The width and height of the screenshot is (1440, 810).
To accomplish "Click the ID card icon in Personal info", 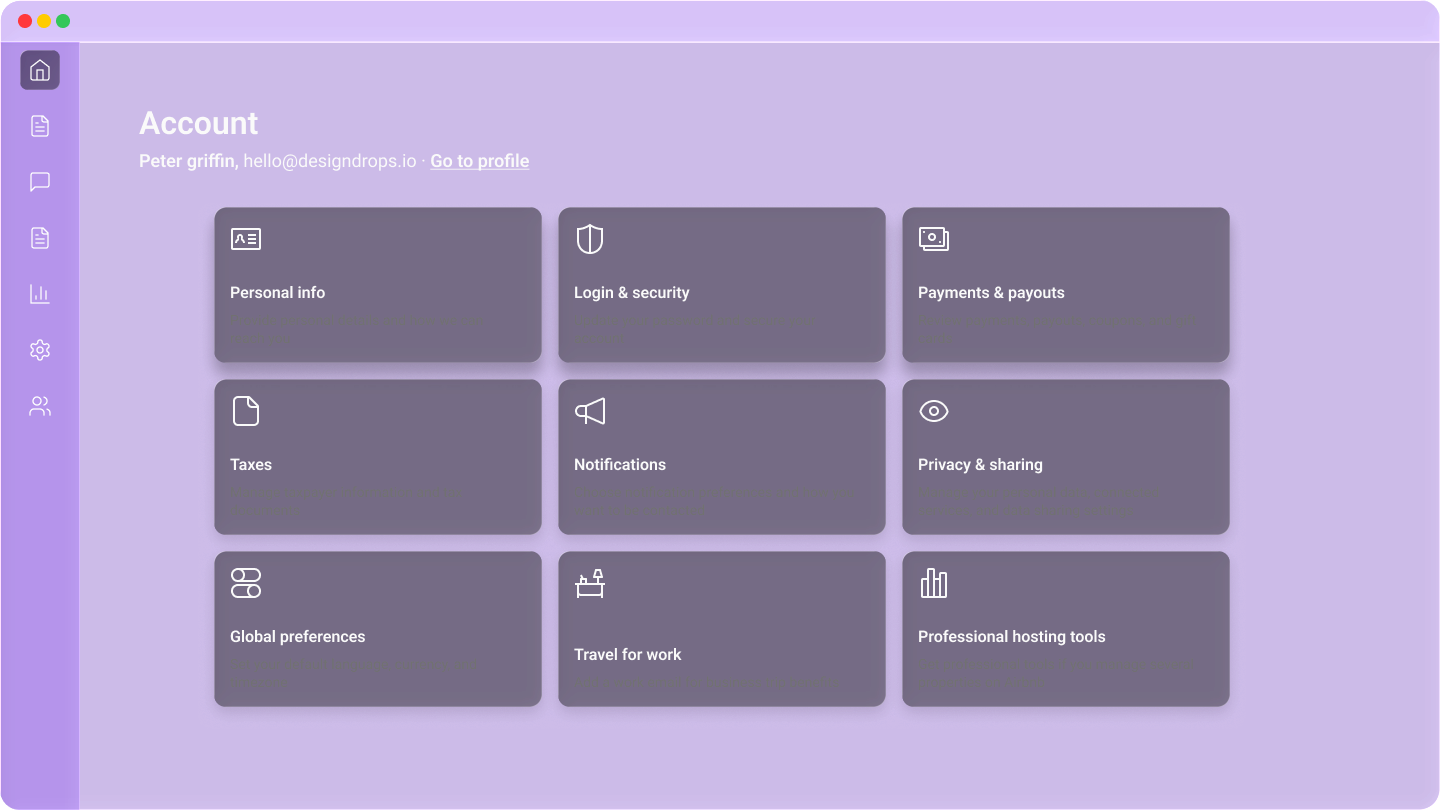I will (246, 239).
